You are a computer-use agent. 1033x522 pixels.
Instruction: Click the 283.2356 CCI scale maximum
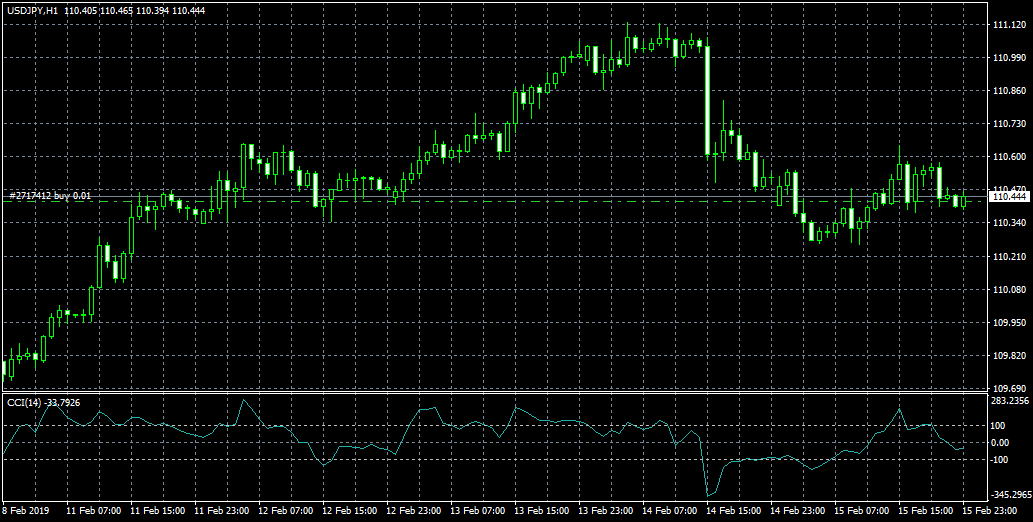tap(1010, 401)
